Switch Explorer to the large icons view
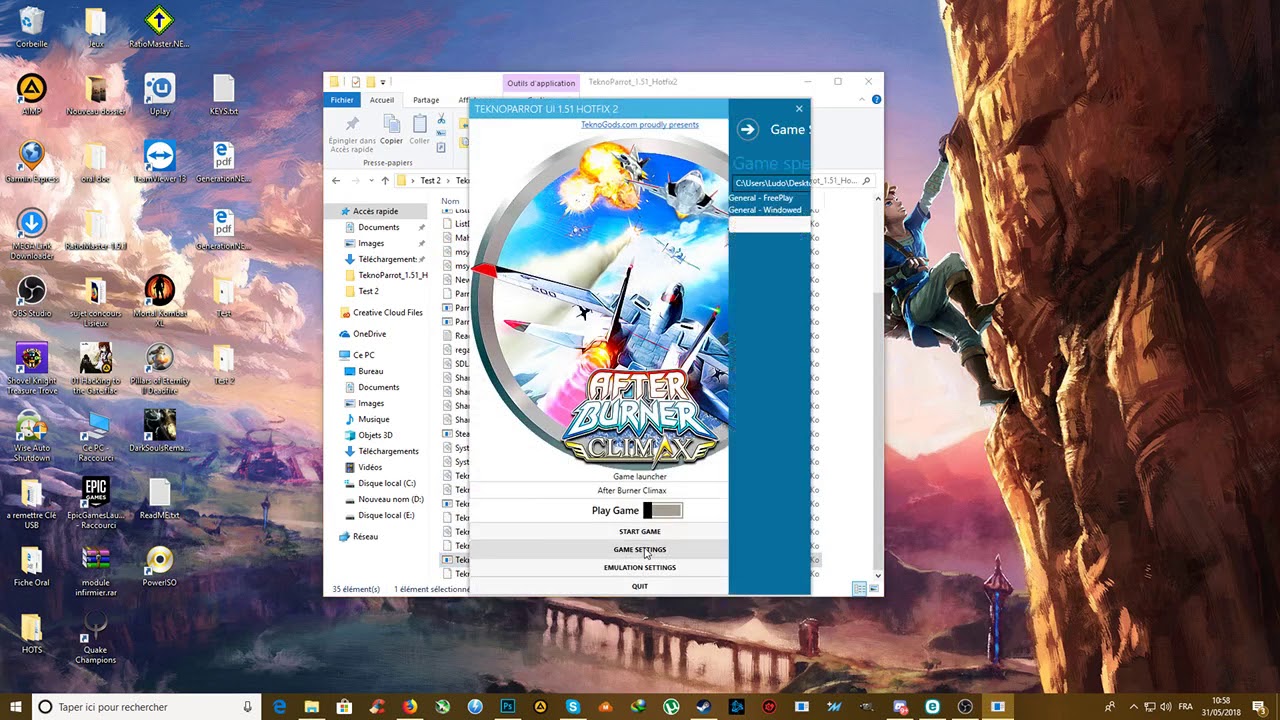This screenshot has width=1280, height=720. [x=873, y=589]
